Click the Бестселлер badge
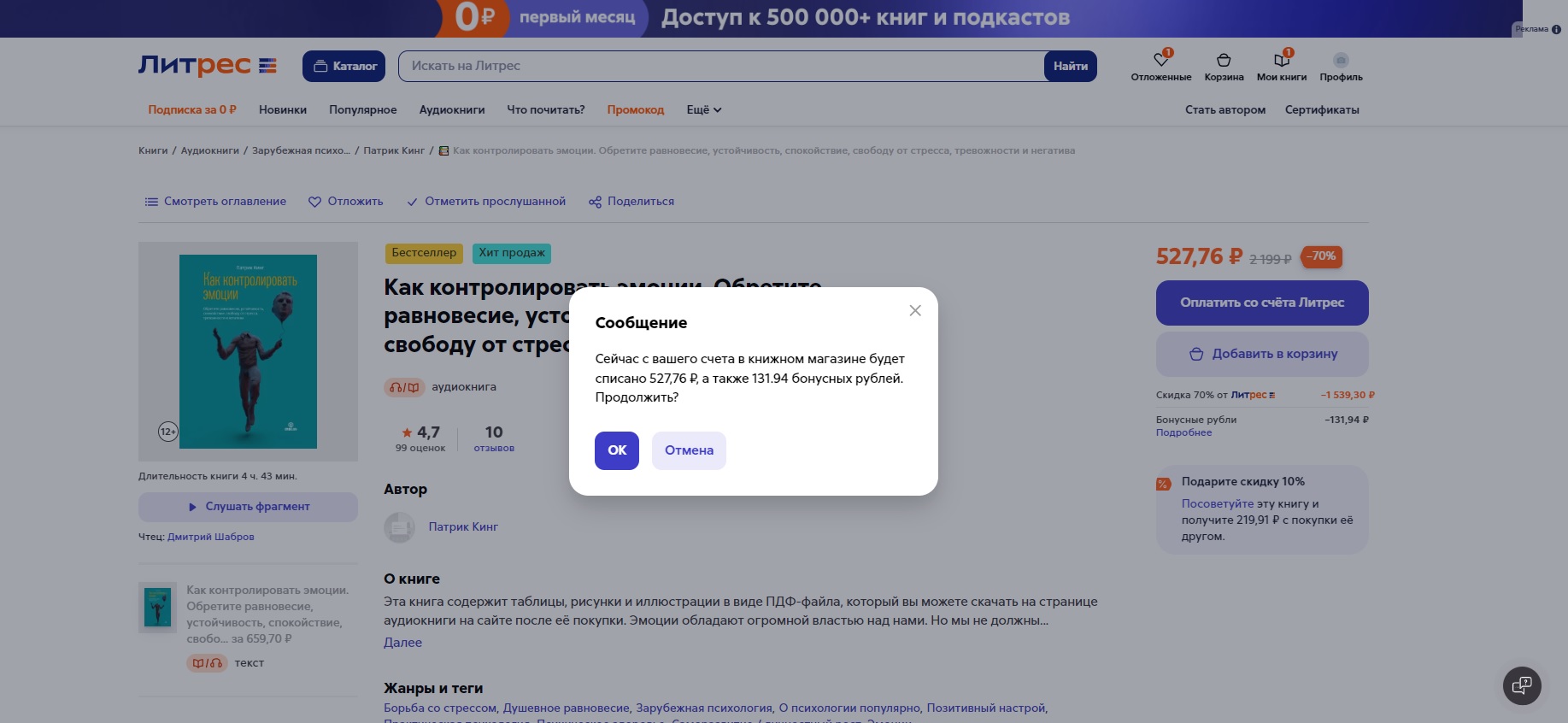Image resolution: width=1568 pixels, height=723 pixels. [x=424, y=253]
